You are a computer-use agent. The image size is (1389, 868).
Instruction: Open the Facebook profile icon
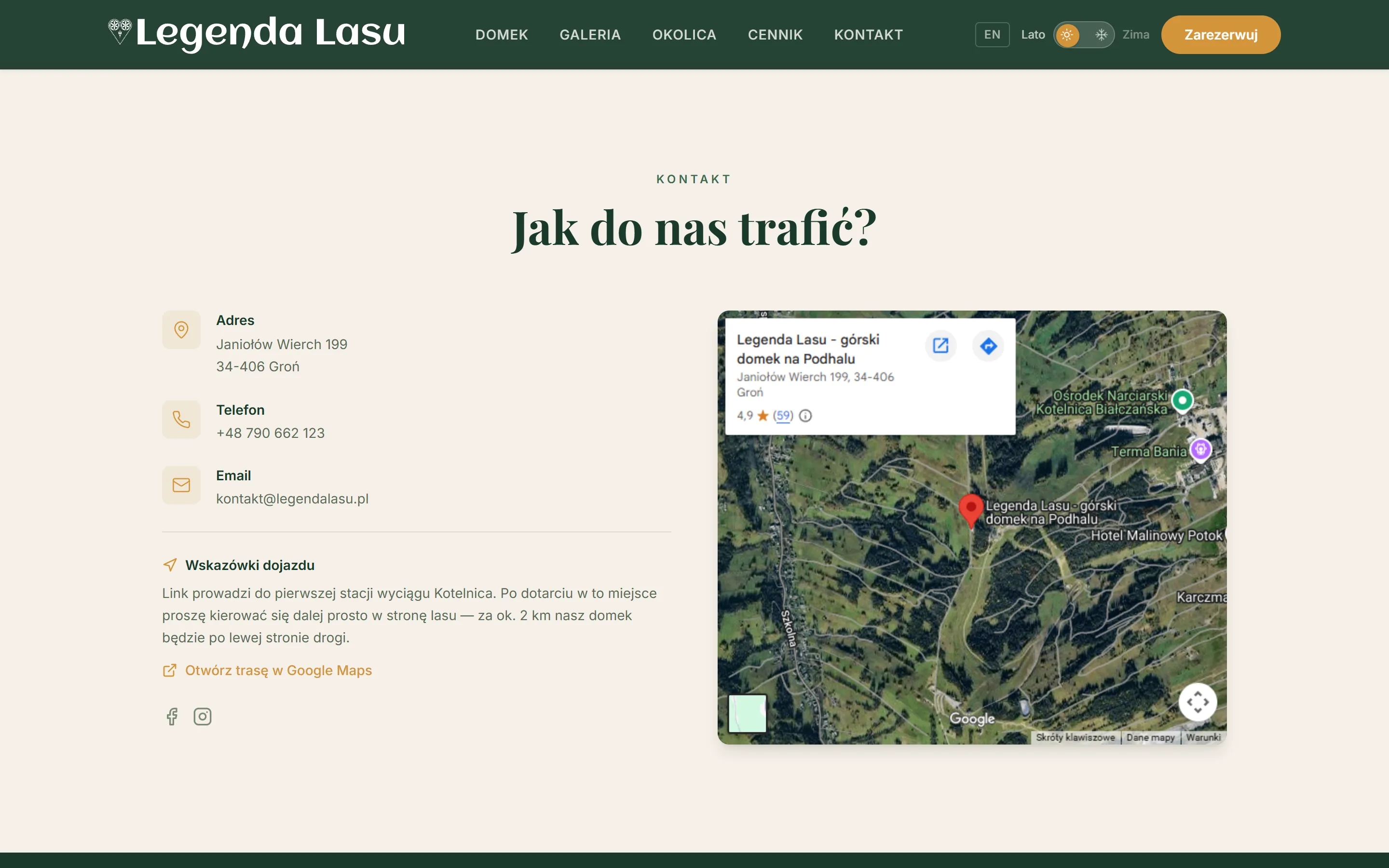pos(172,717)
